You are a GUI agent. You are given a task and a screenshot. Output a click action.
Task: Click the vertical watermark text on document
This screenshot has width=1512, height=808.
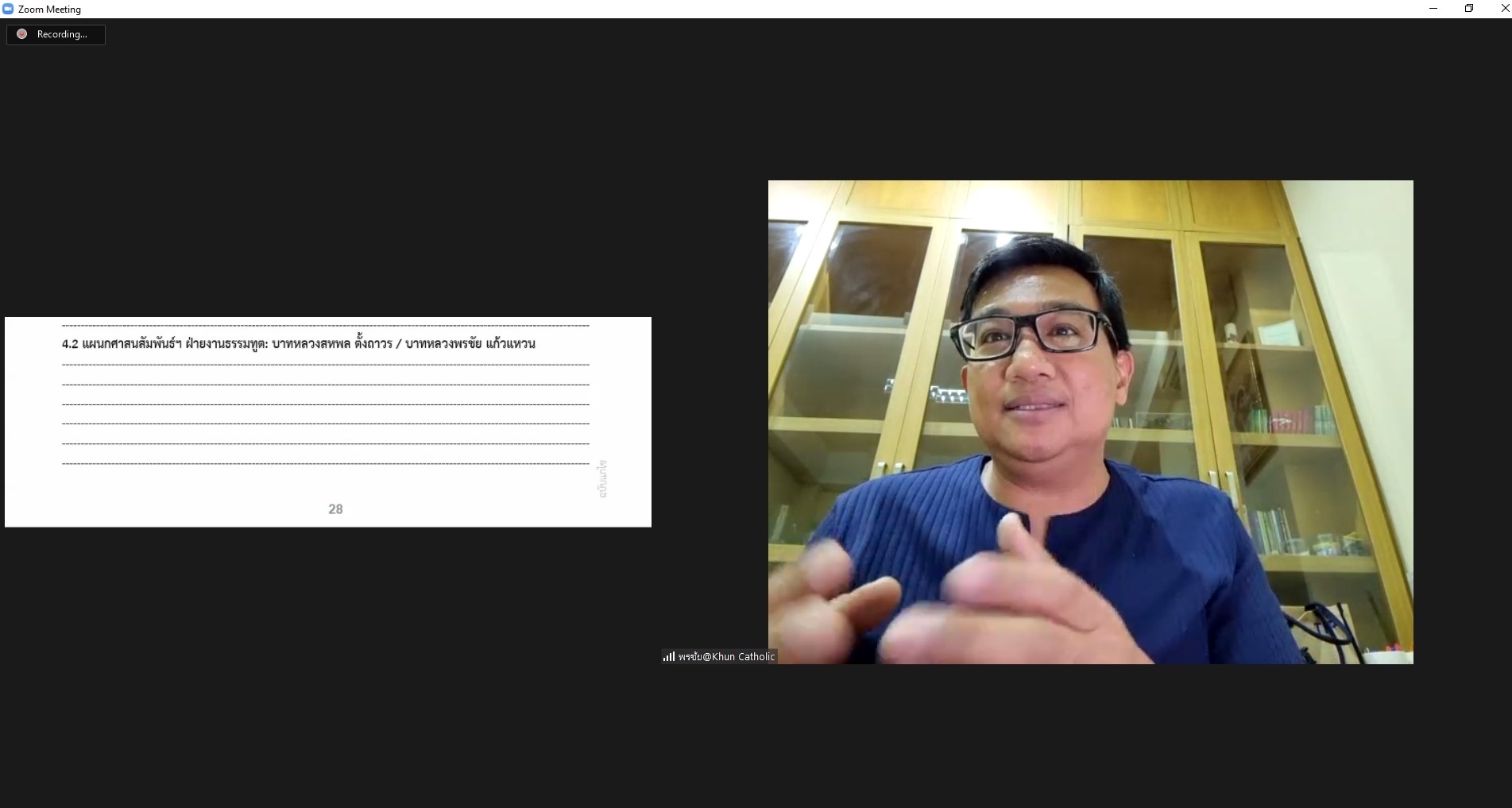click(x=602, y=479)
